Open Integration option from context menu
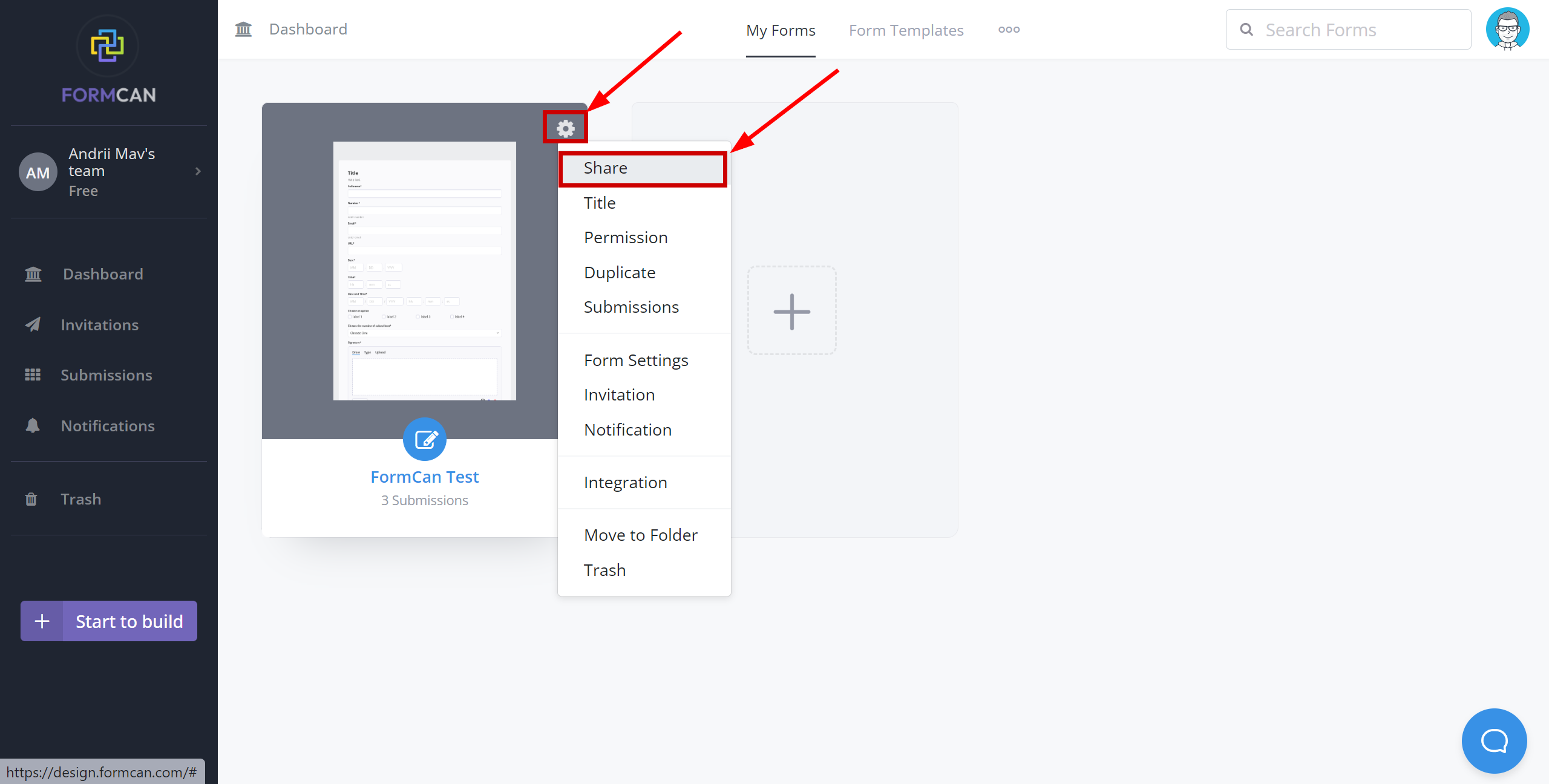Viewport: 1549px width, 784px height. [625, 482]
